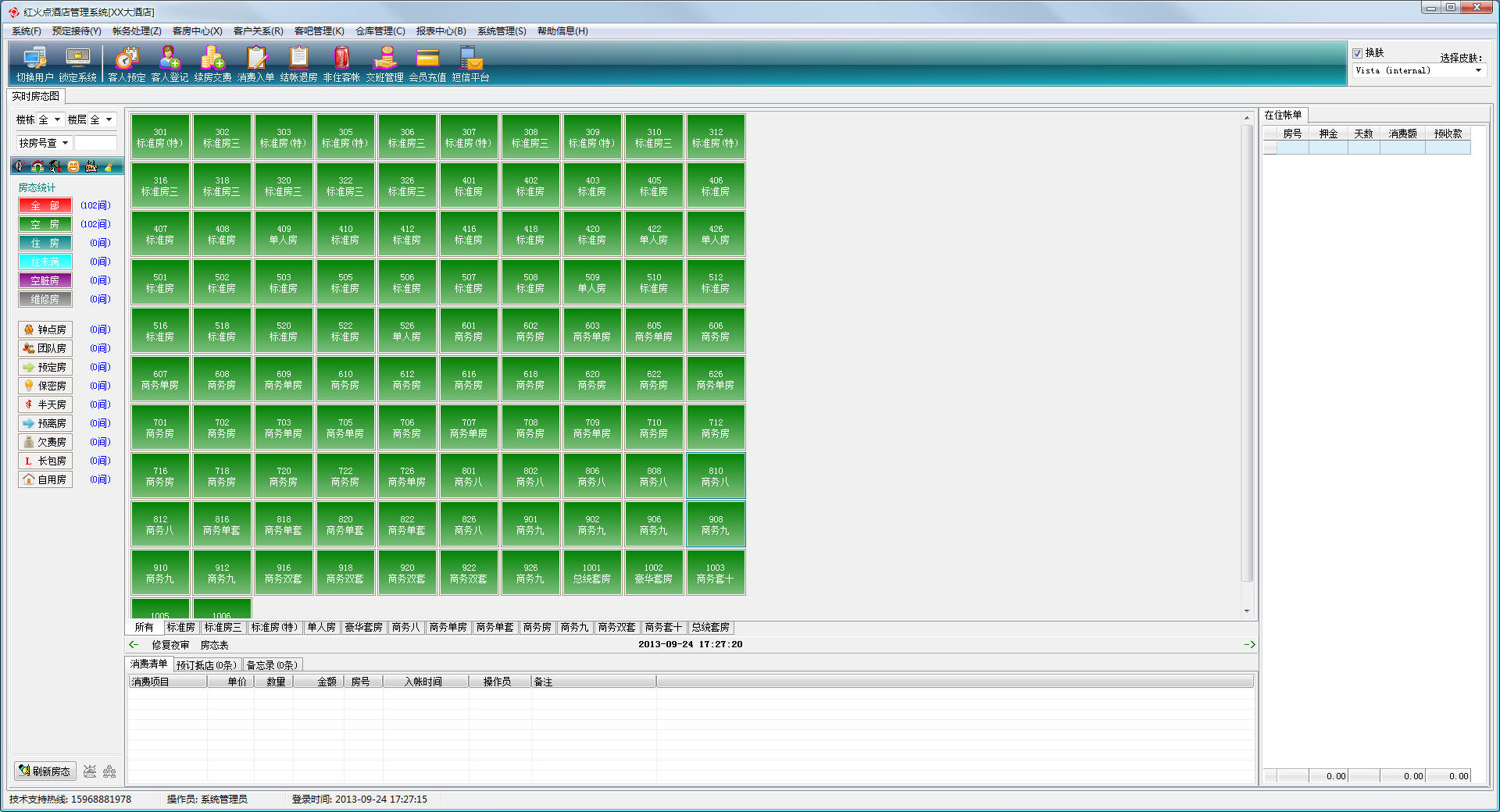This screenshot has width=1500, height=812.
Task: Open the 客人登记 guest check-in tool
Action: 170,64
